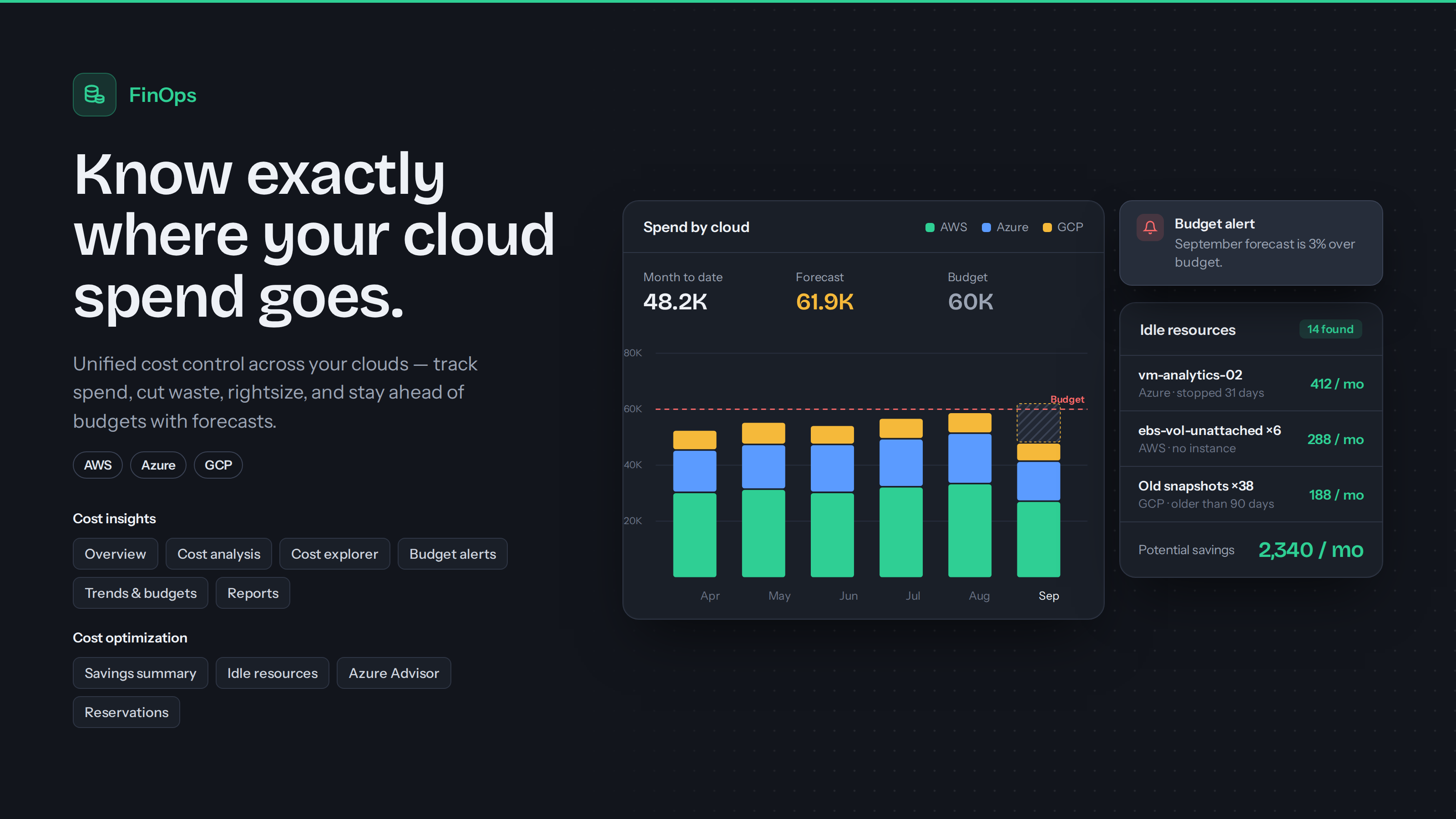1456x819 pixels.
Task: Select the GCP cloud provider pill
Action: click(x=218, y=465)
